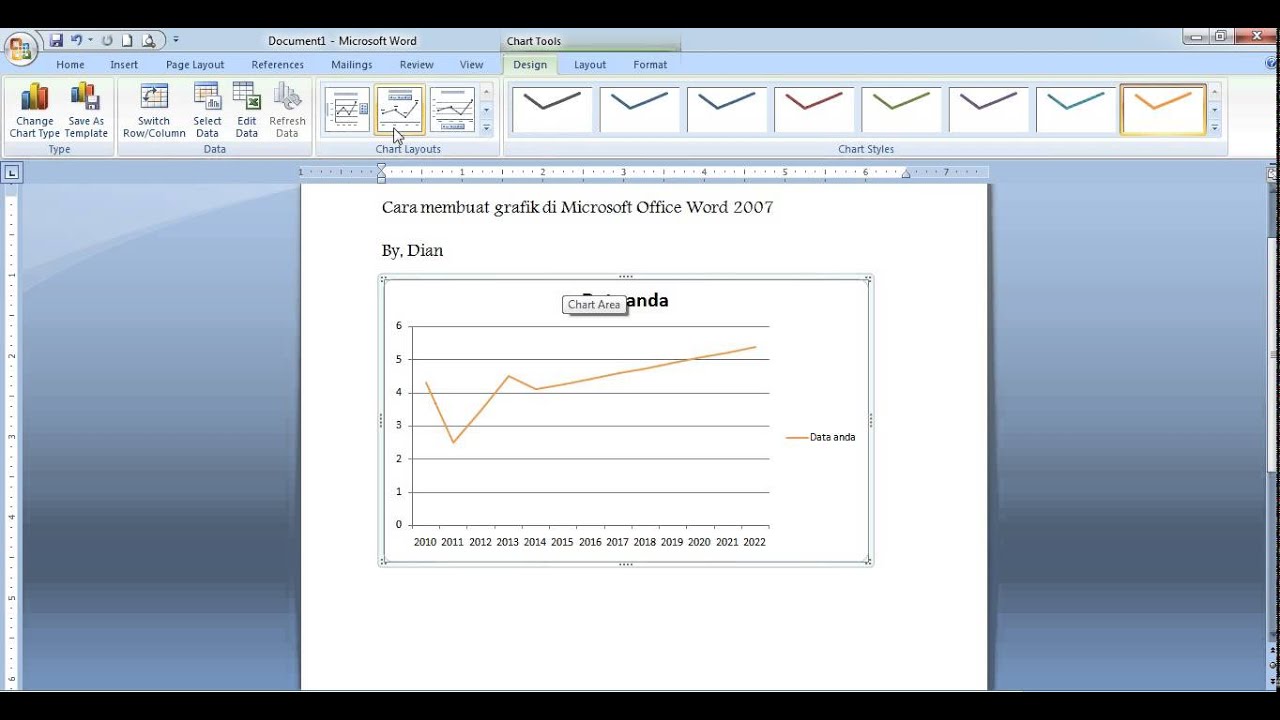Apply the highlighted second chart layout
The width and height of the screenshot is (1280, 720).
[399, 110]
